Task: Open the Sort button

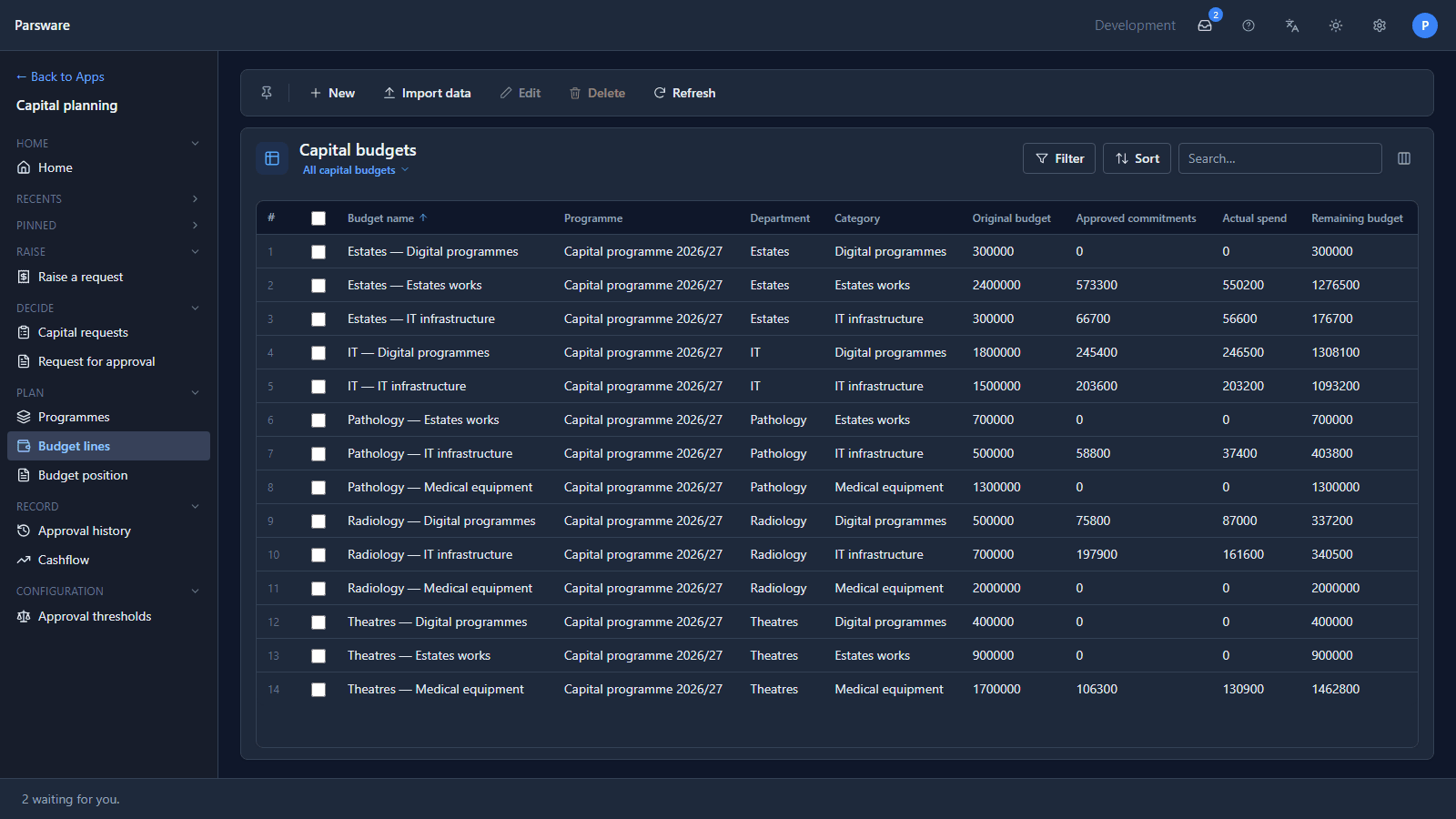Action: pos(1137,158)
